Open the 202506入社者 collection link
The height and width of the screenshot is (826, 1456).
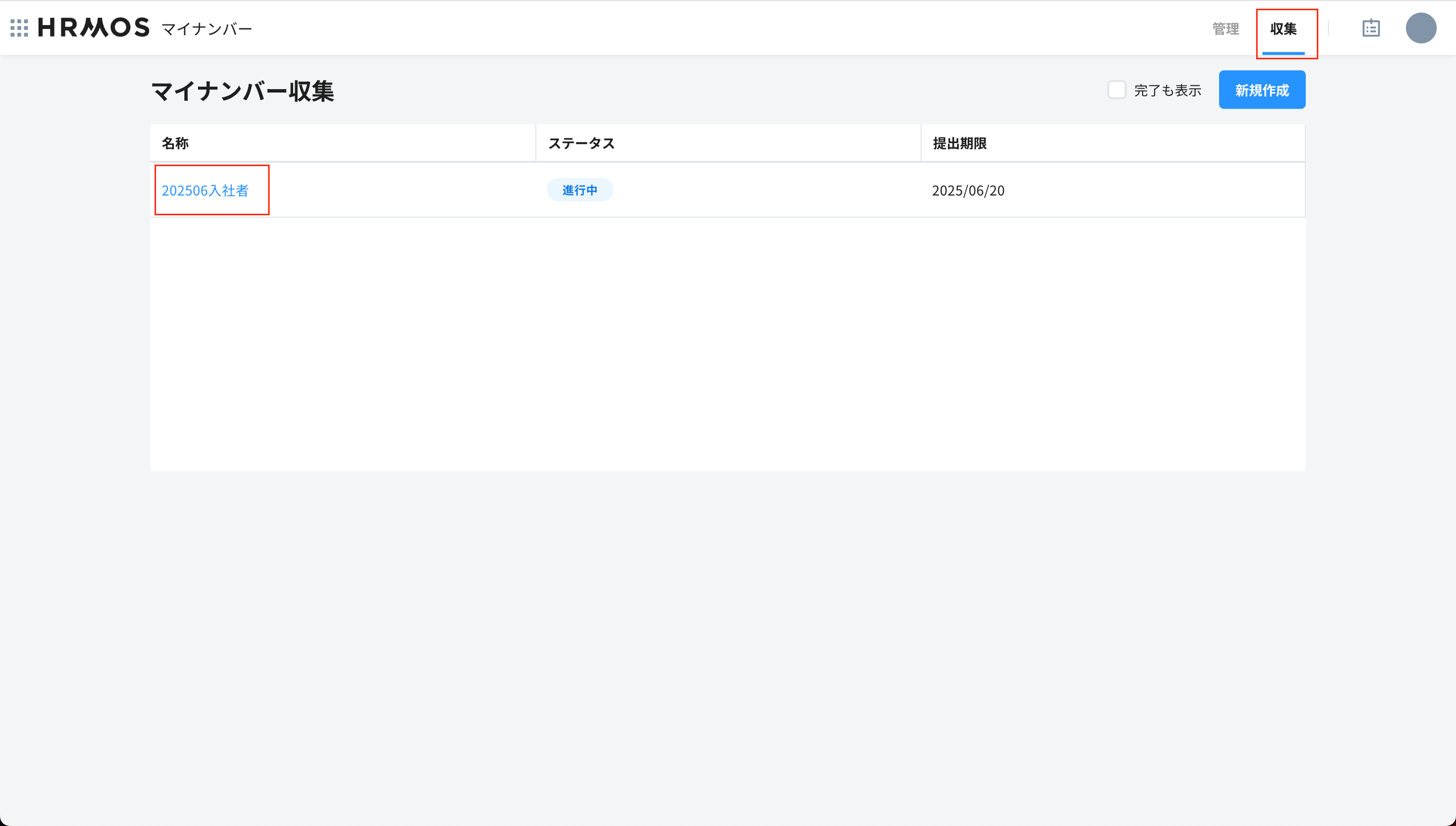tap(205, 190)
